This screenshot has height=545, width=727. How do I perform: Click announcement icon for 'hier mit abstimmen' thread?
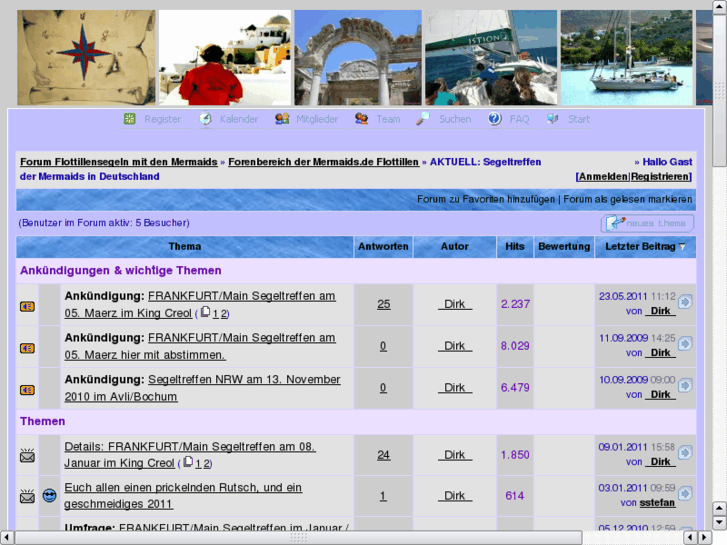coord(27,348)
